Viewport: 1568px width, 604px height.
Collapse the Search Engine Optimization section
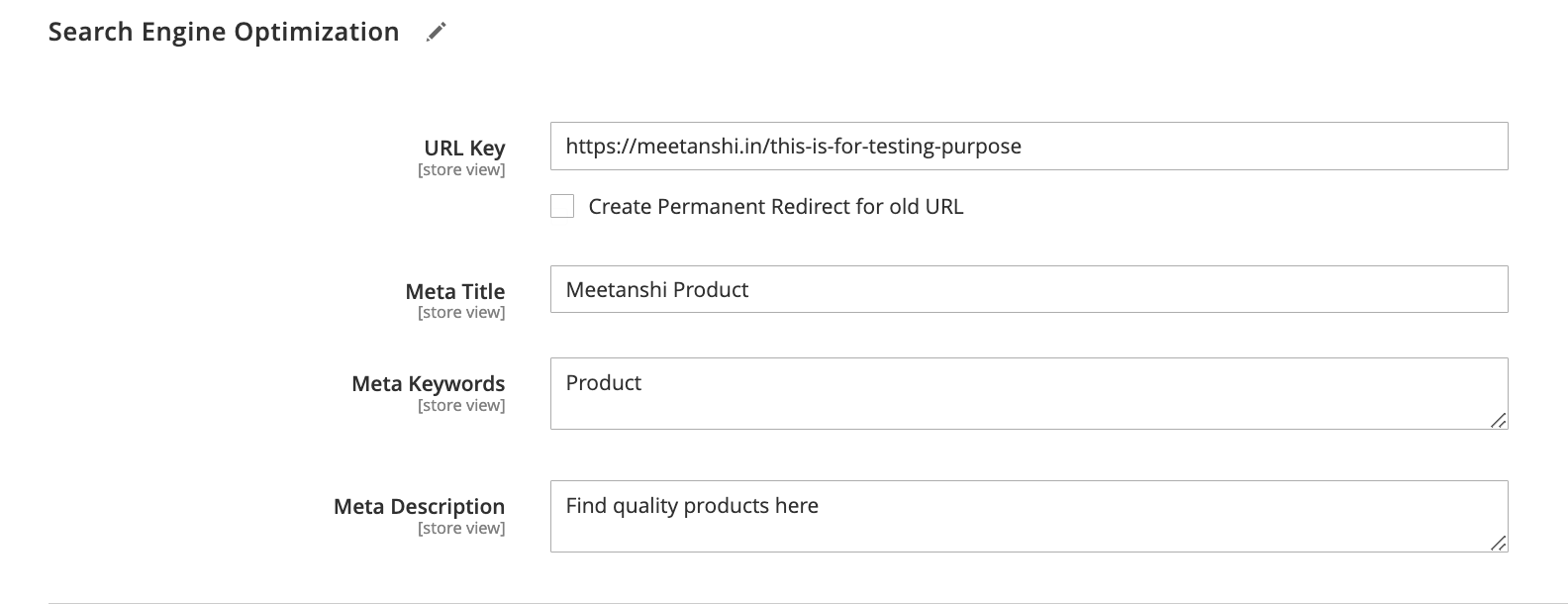pyautogui.click(x=224, y=31)
